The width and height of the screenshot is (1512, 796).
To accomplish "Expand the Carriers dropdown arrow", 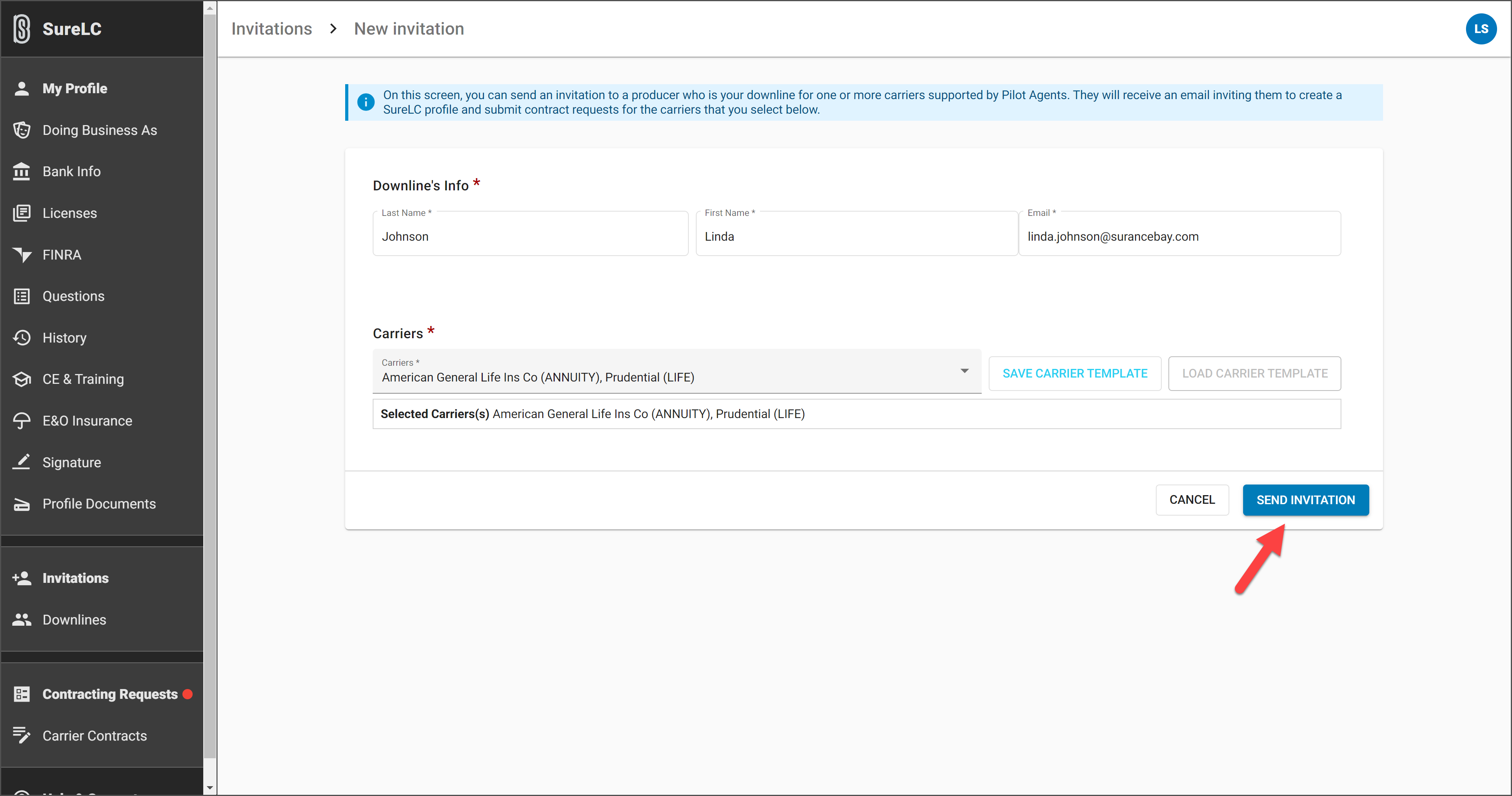I will [x=964, y=371].
